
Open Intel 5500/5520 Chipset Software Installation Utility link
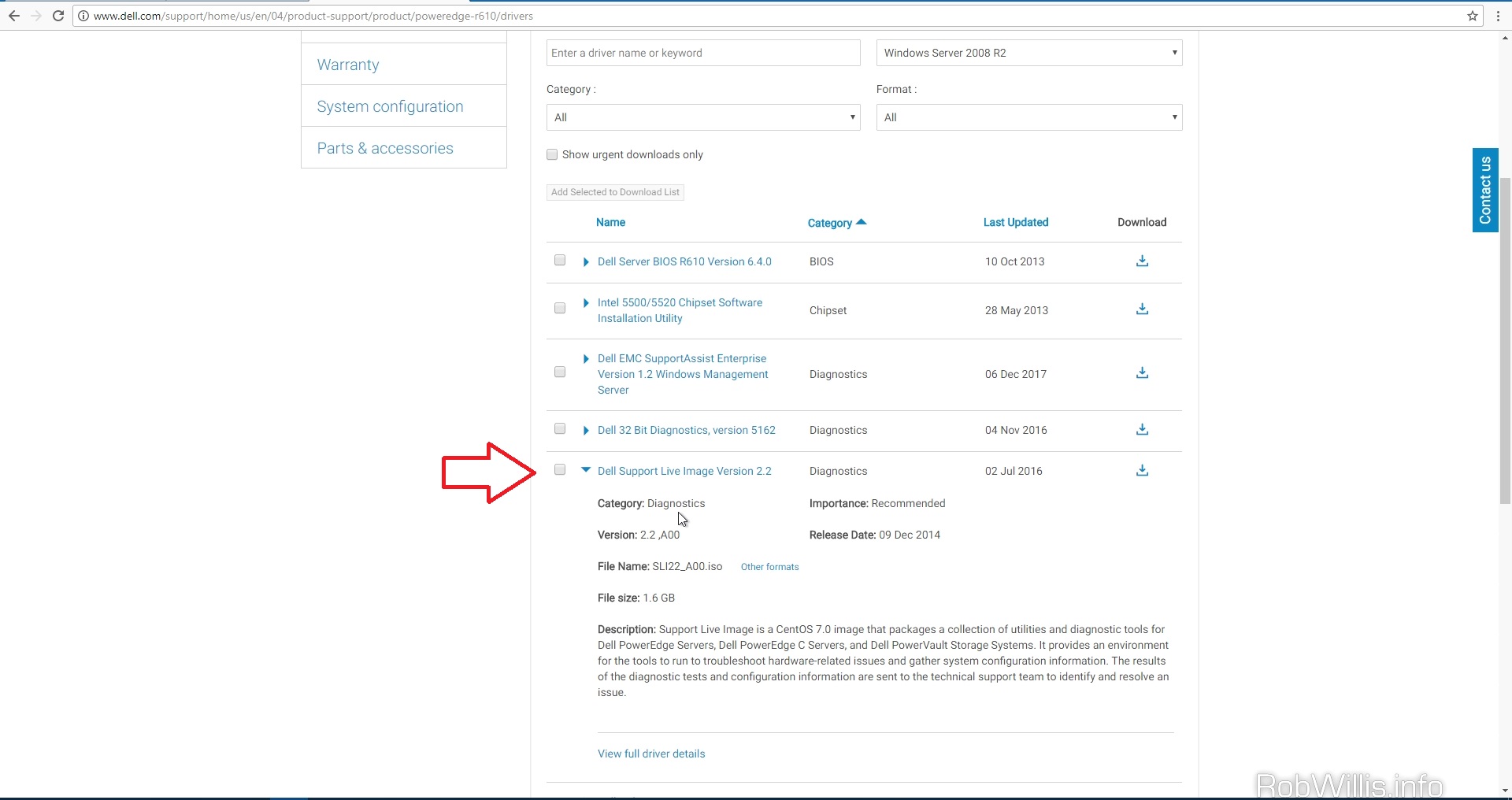pyautogui.click(x=680, y=310)
